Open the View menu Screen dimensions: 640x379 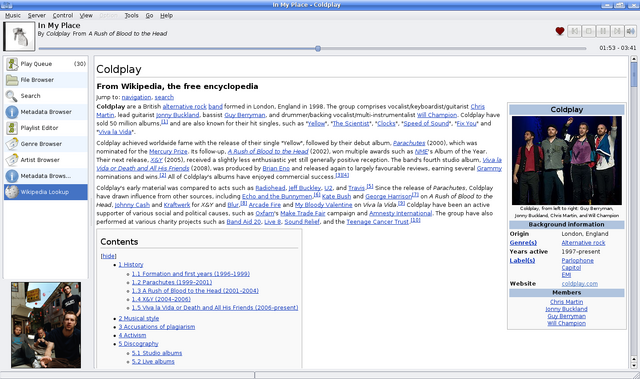(x=86, y=16)
